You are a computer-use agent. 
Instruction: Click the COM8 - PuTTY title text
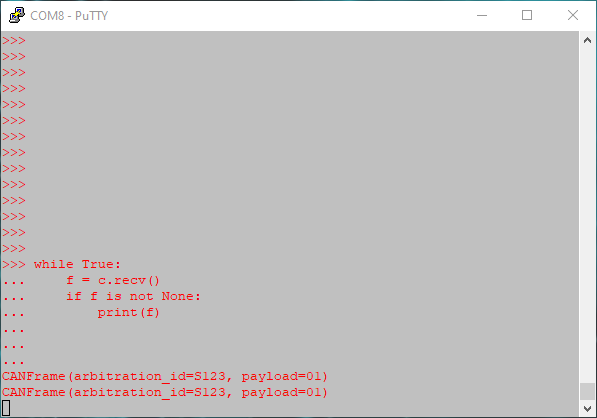(x=69, y=16)
